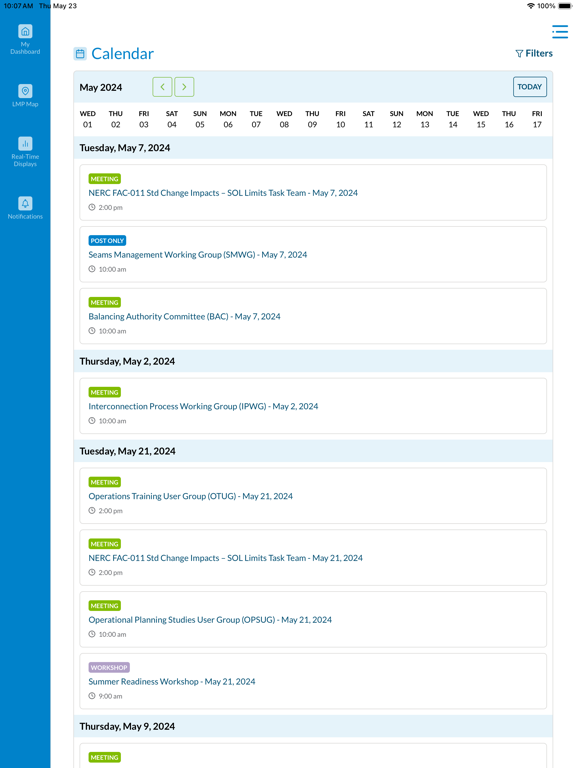
Task: Go to previous month with left chevron
Action: point(162,87)
